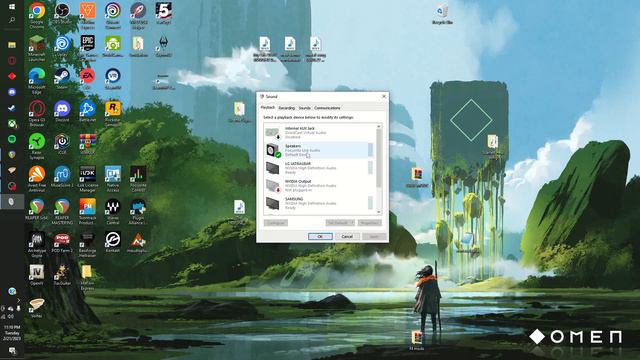Open WinRAR desktop shortcut
Image resolution: width=640 pixels, height=360 pixels.
click(x=87, y=144)
